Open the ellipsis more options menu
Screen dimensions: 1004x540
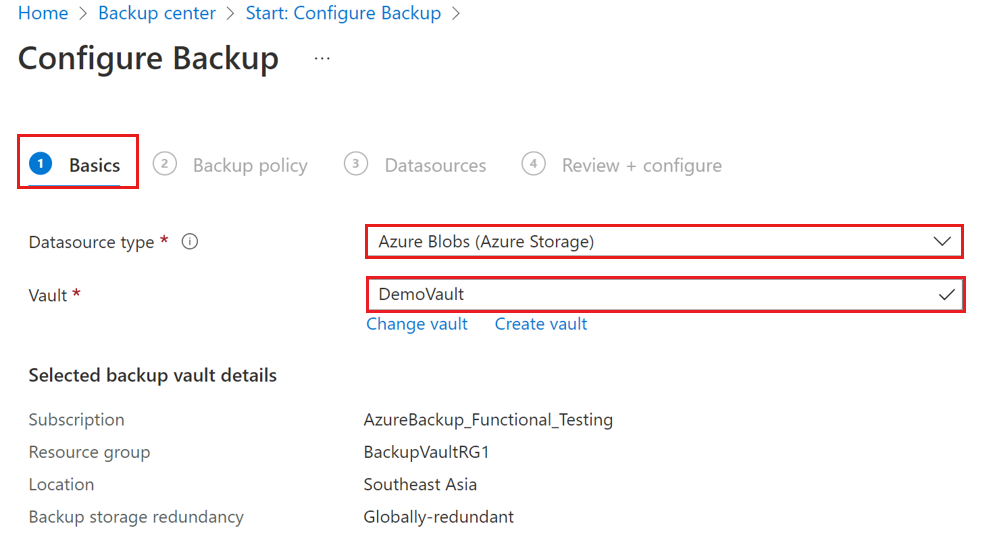322,59
